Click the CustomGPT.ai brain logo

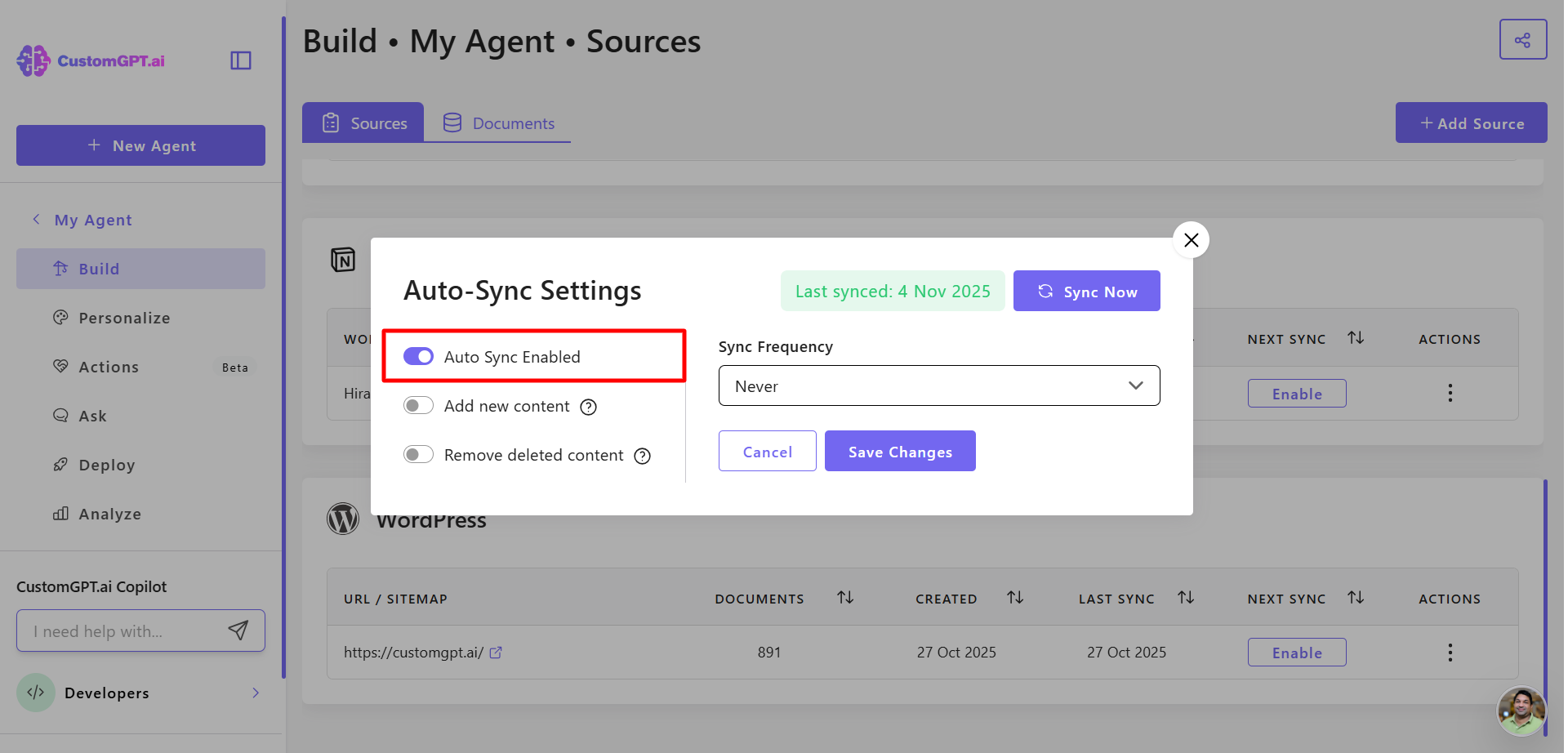click(x=33, y=61)
